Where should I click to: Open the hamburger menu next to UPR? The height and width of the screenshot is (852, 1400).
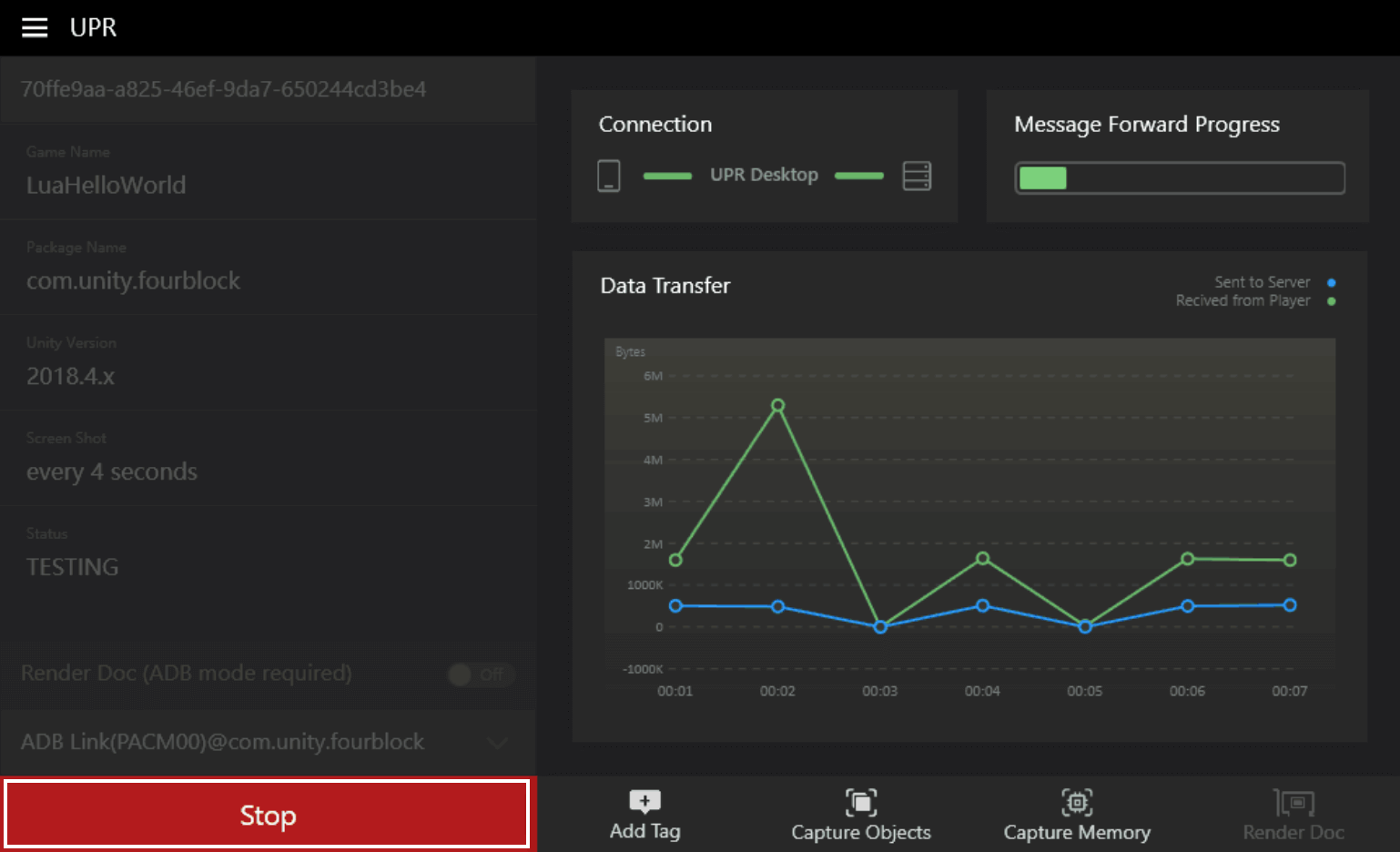tap(35, 27)
